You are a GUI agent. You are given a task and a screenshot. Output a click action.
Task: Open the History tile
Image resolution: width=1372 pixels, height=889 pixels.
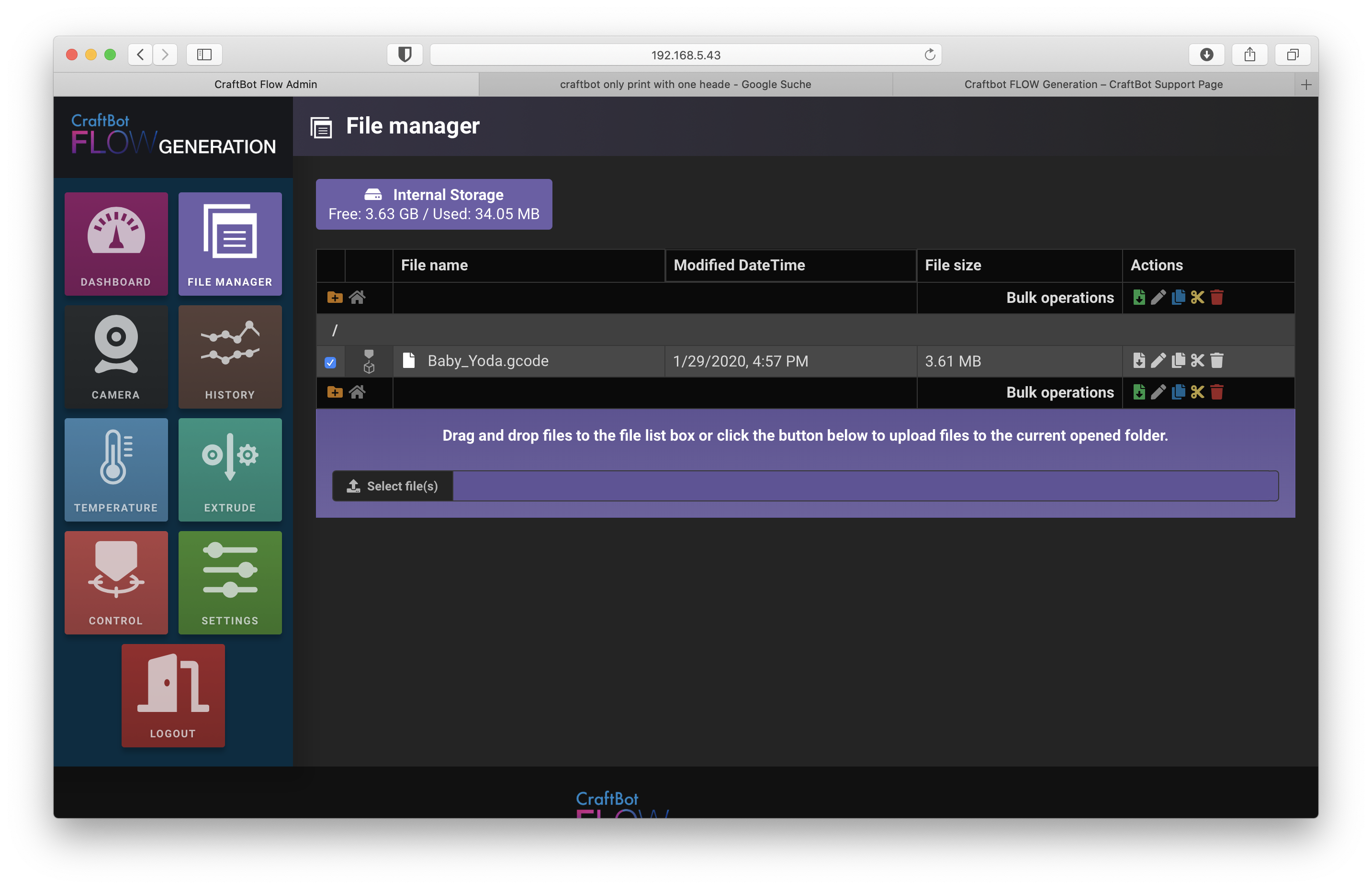230,356
